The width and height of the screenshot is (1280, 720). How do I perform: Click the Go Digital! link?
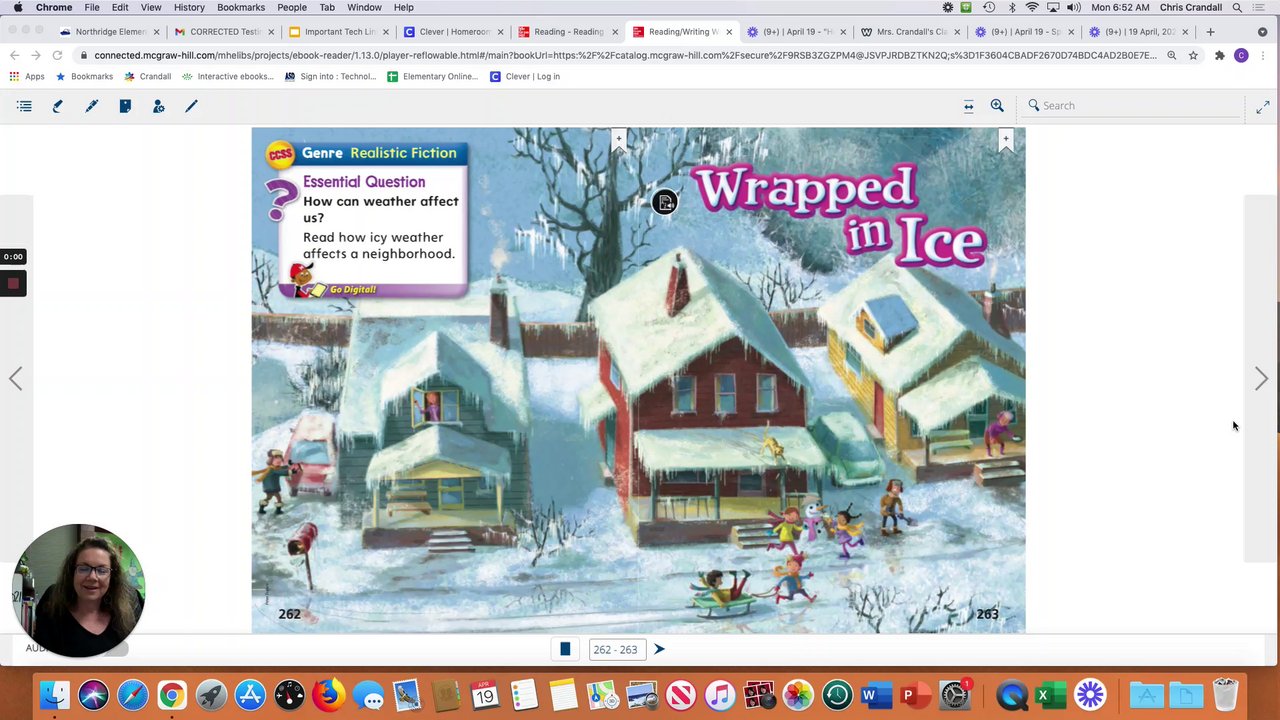pyautogui.click(x=352, y=289)
